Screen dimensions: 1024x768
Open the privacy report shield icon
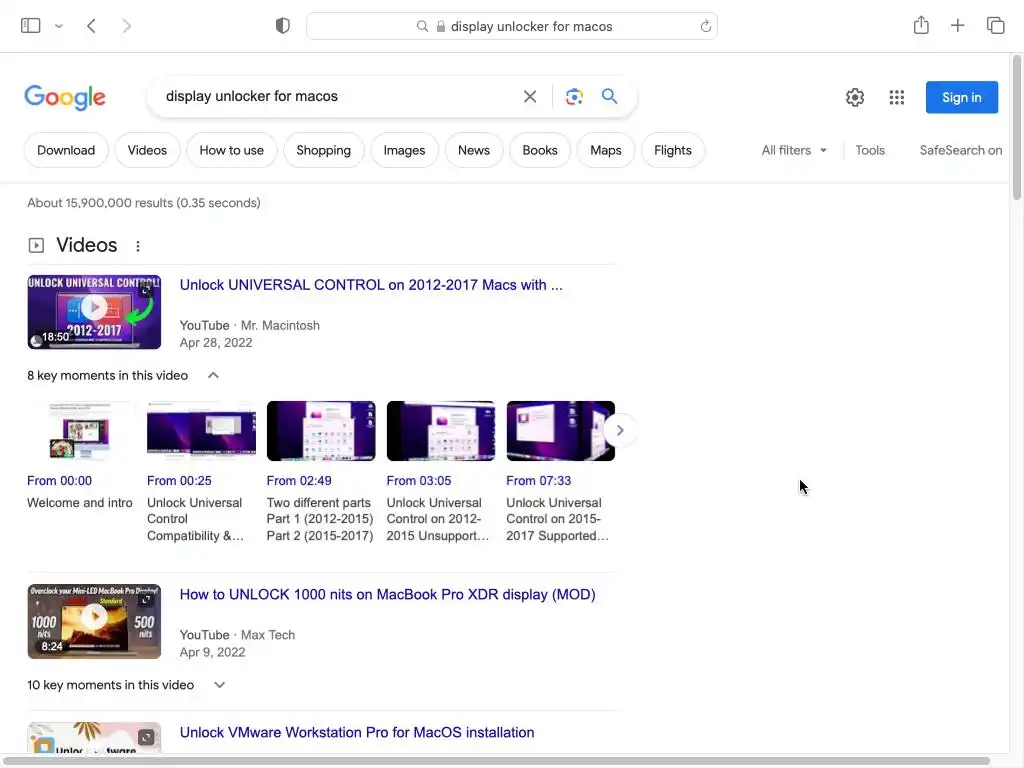tap(282, 26)
